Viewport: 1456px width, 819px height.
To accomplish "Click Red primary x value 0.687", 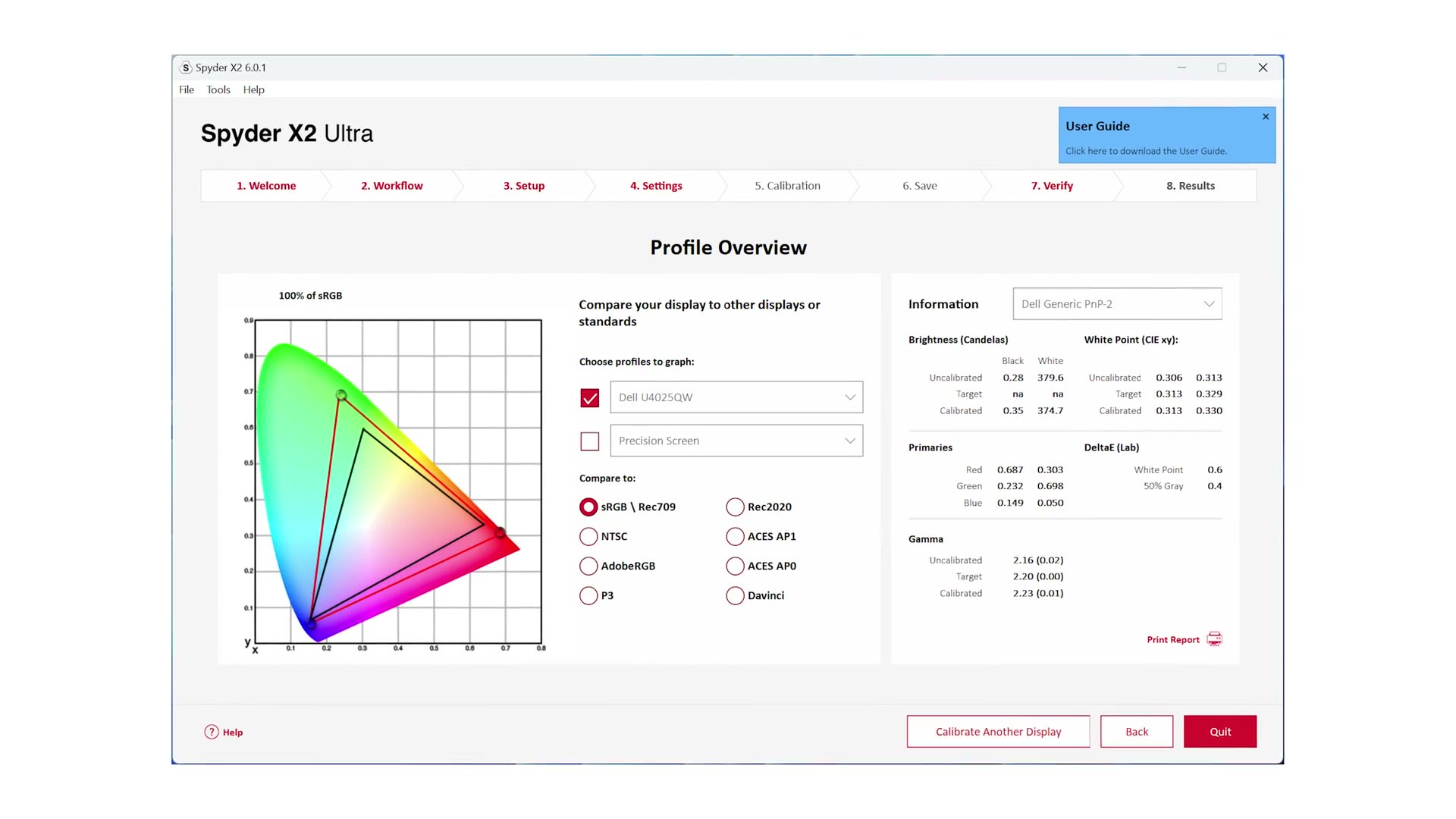I will [1010, 470].
